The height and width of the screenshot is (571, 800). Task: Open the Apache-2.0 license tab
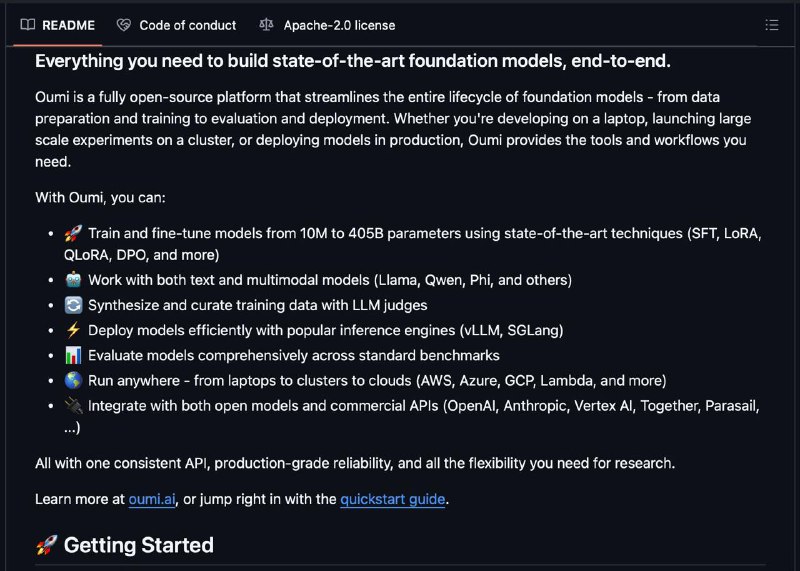pos(327,25)
